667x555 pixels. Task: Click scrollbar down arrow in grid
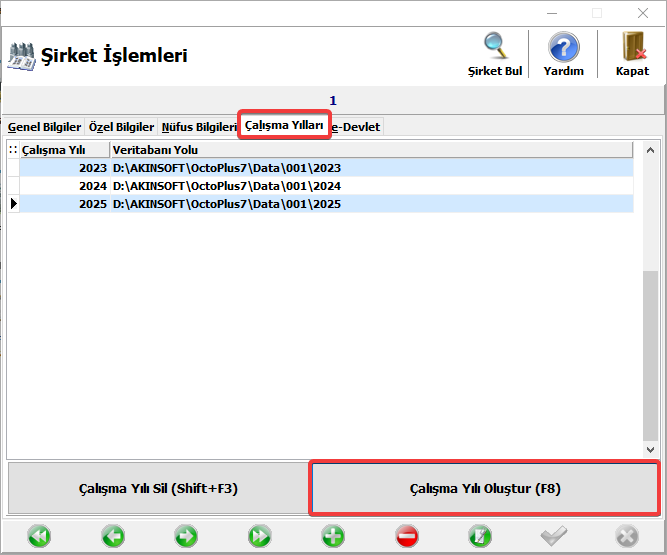649,451
